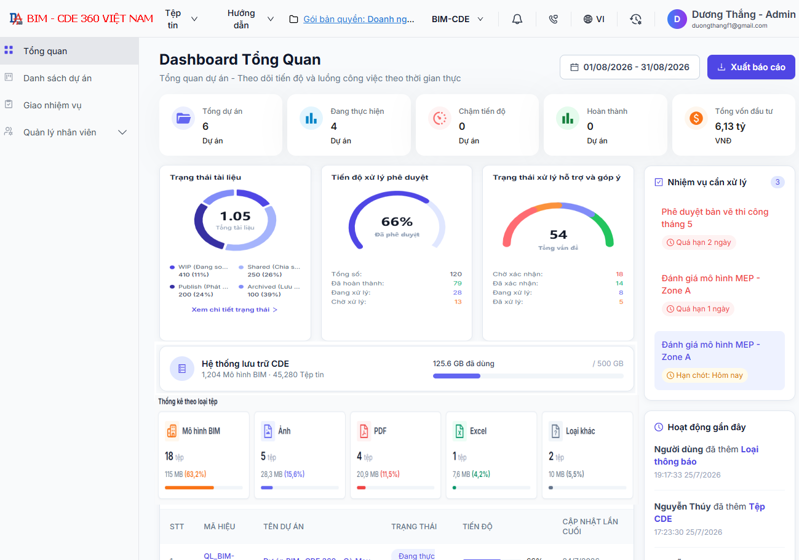Viewport: 799px width, 560px height.
Task: Click the notification bell icon
Action: [x=517, y=19]
